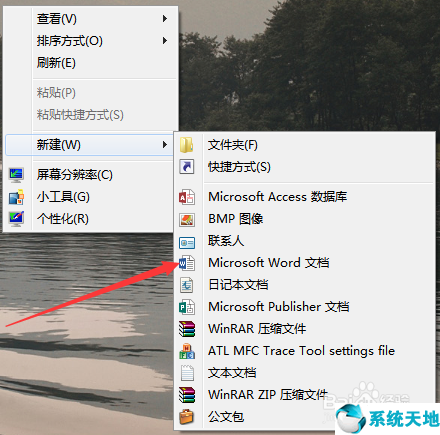
Task: Click the Microsoft Publisher document icon
Action: (x=187, y=307)
